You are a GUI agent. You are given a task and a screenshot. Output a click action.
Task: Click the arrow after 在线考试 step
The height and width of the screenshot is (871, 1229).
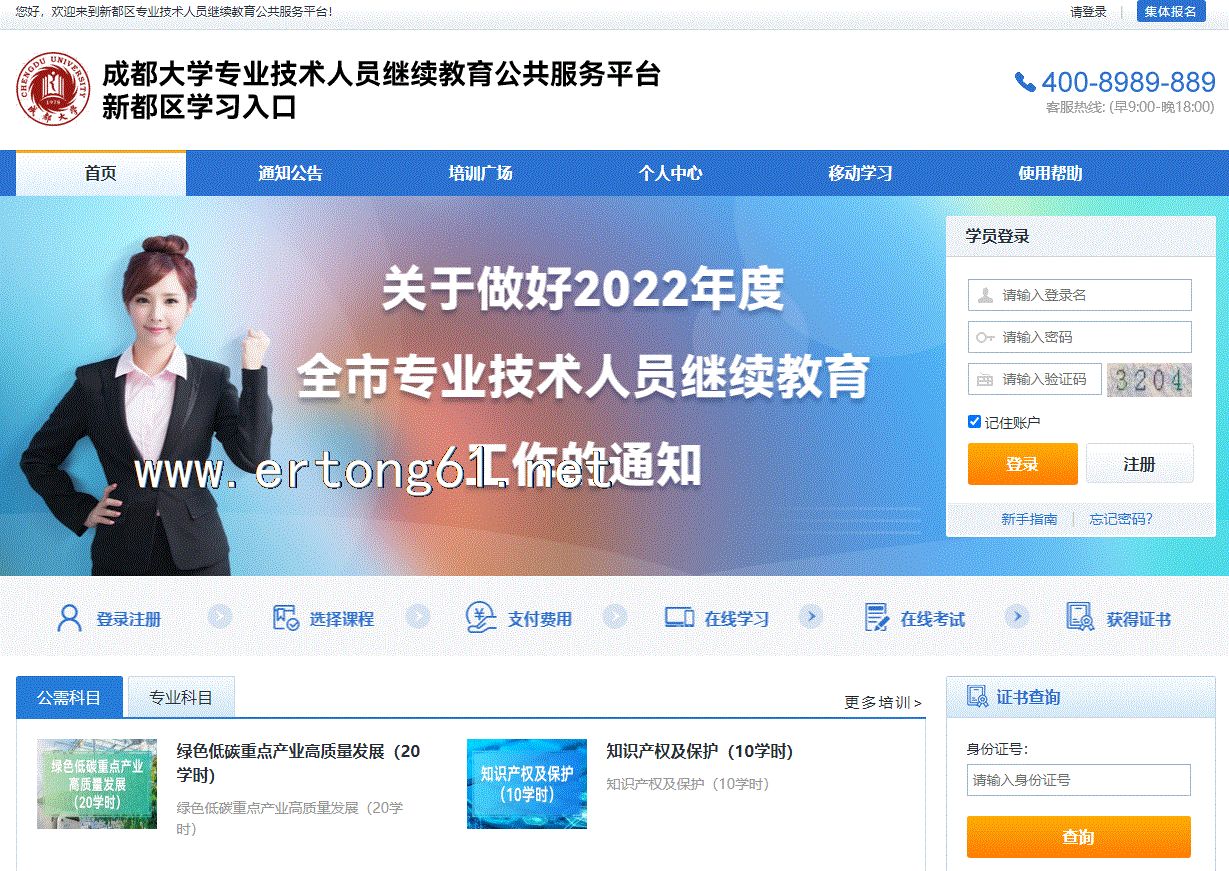[1016, 617]
